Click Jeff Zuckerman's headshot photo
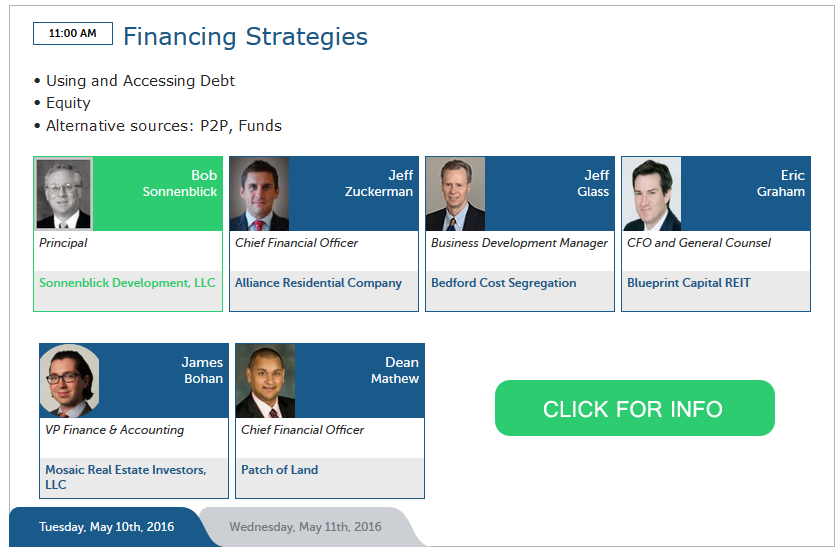 (x=260, y=194)
